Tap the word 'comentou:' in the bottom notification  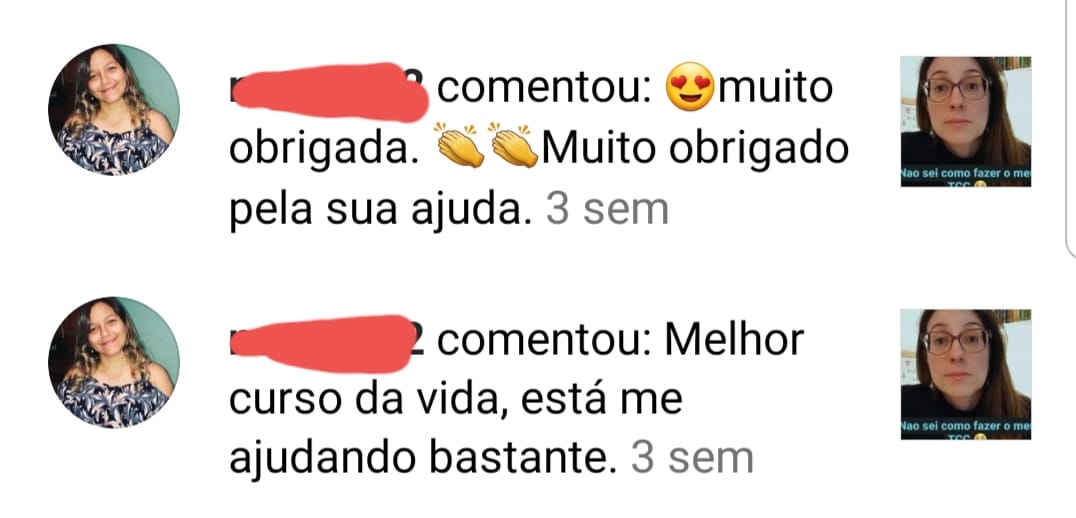[x=544, y=341]
